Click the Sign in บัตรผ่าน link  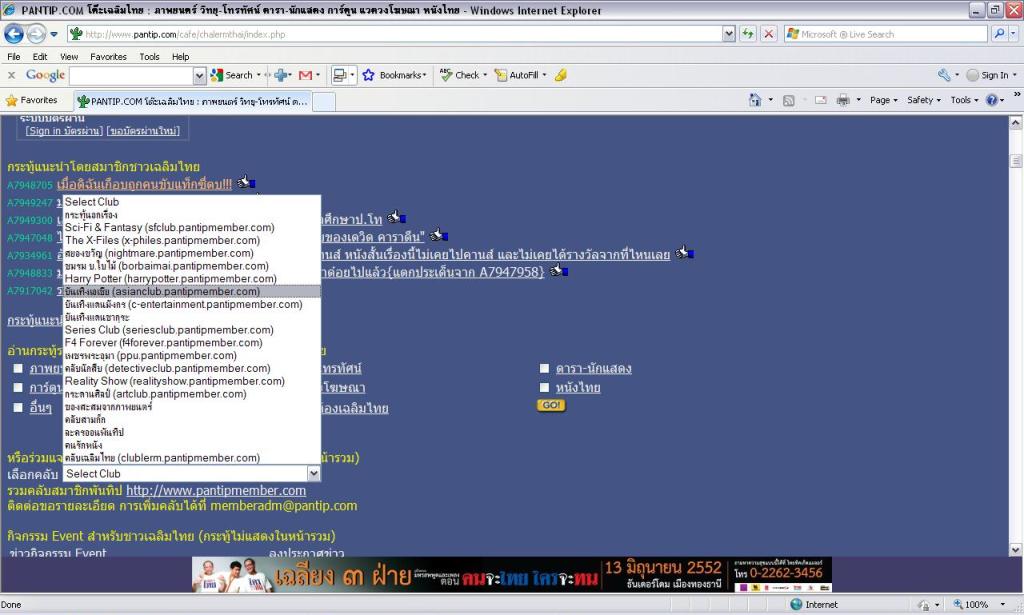(x=64, y=131)
